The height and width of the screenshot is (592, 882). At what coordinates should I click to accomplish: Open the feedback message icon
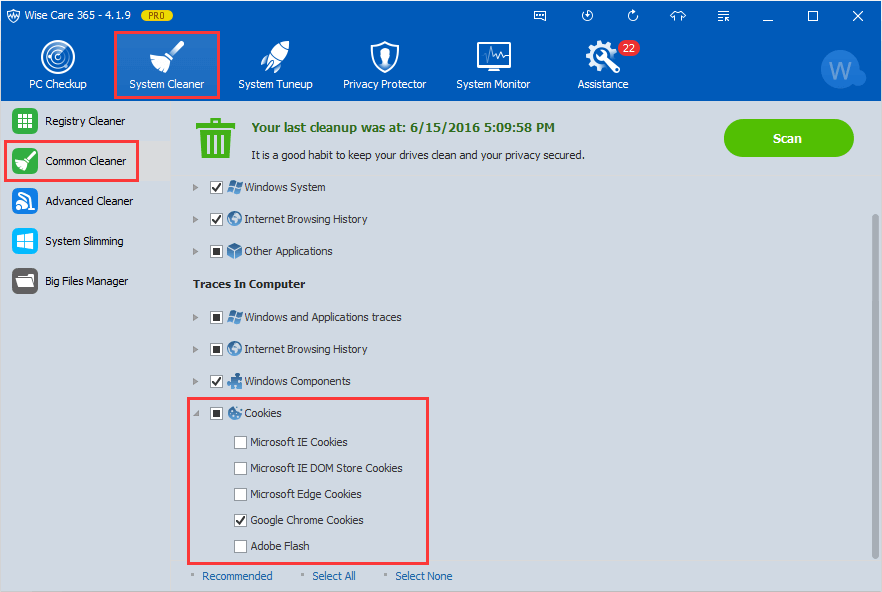click(540, 15)
